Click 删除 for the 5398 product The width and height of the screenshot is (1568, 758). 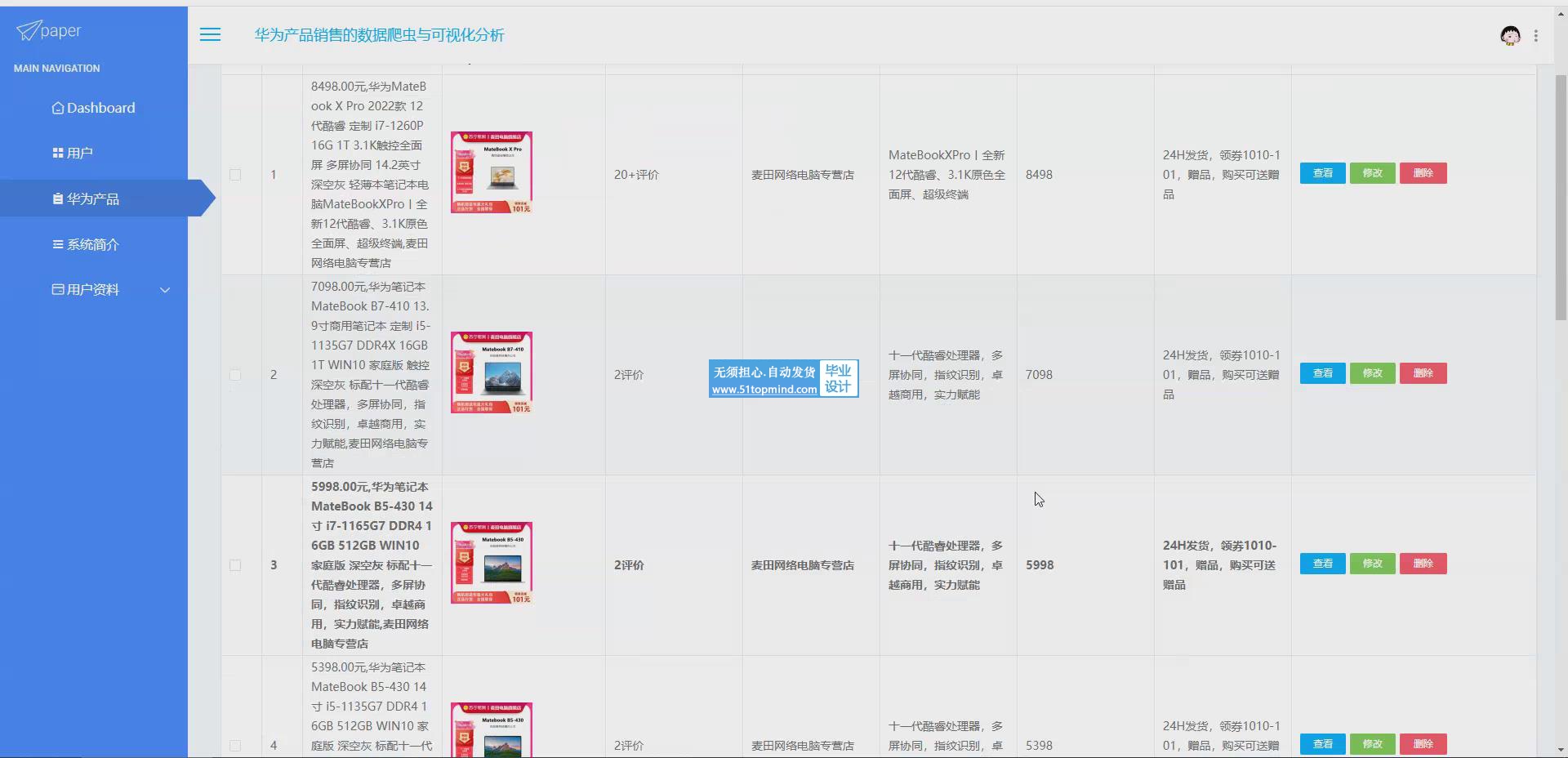(1423, 744)
